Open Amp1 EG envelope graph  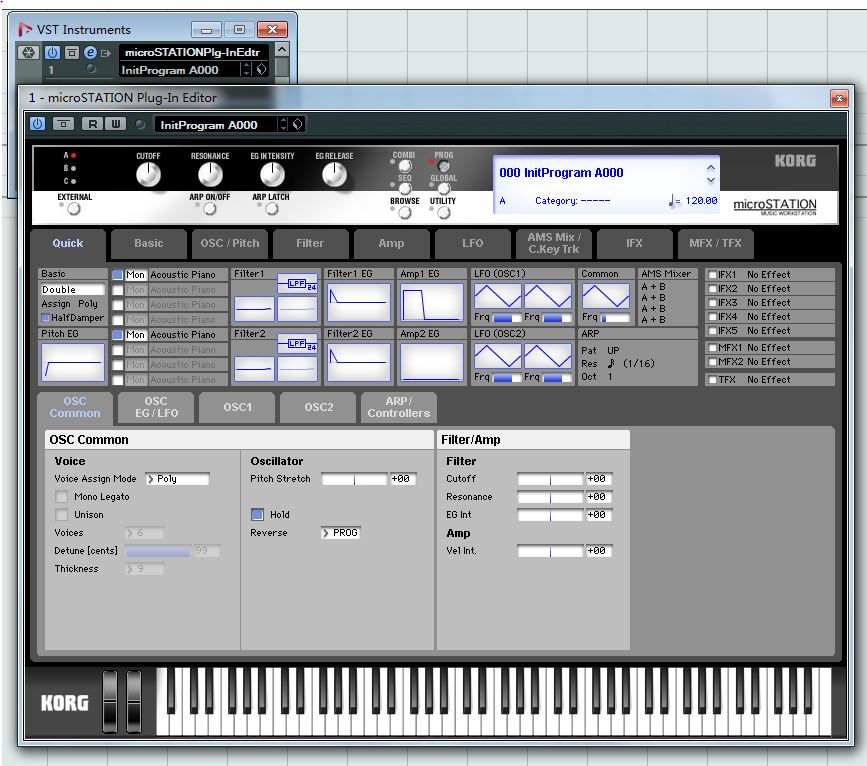pos(432,302)
